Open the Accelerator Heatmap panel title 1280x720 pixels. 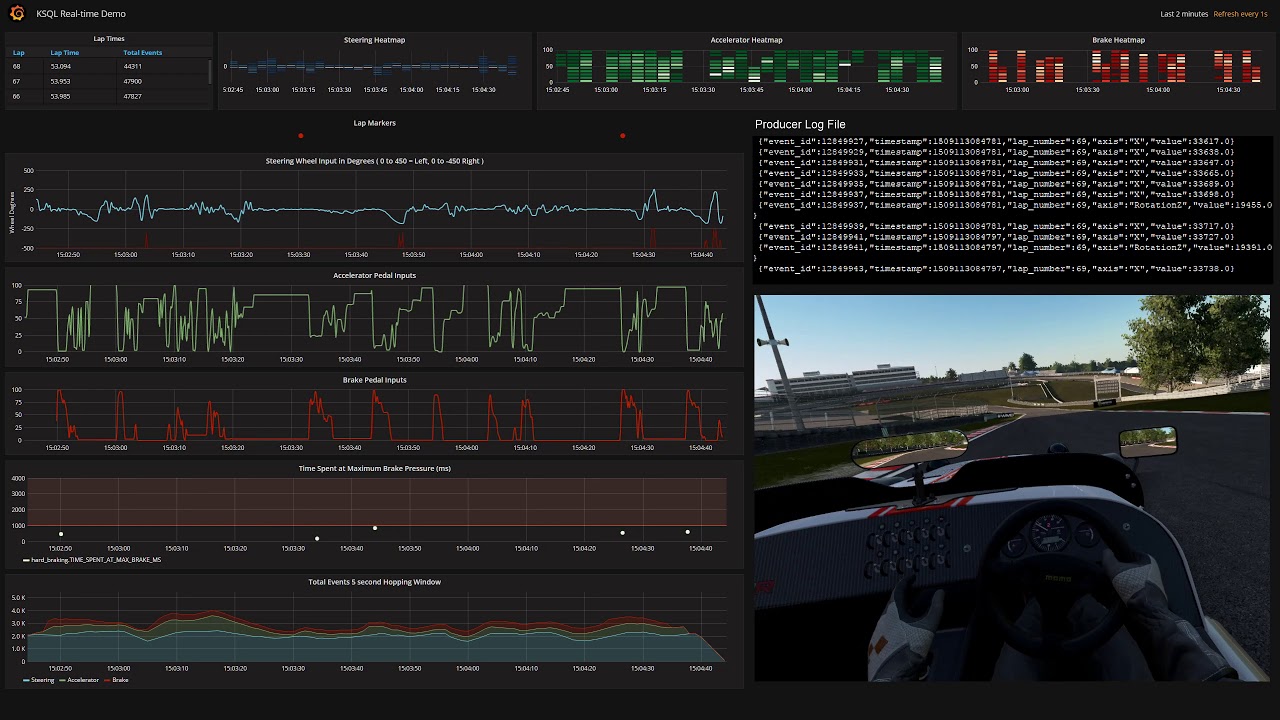point(746,40)
